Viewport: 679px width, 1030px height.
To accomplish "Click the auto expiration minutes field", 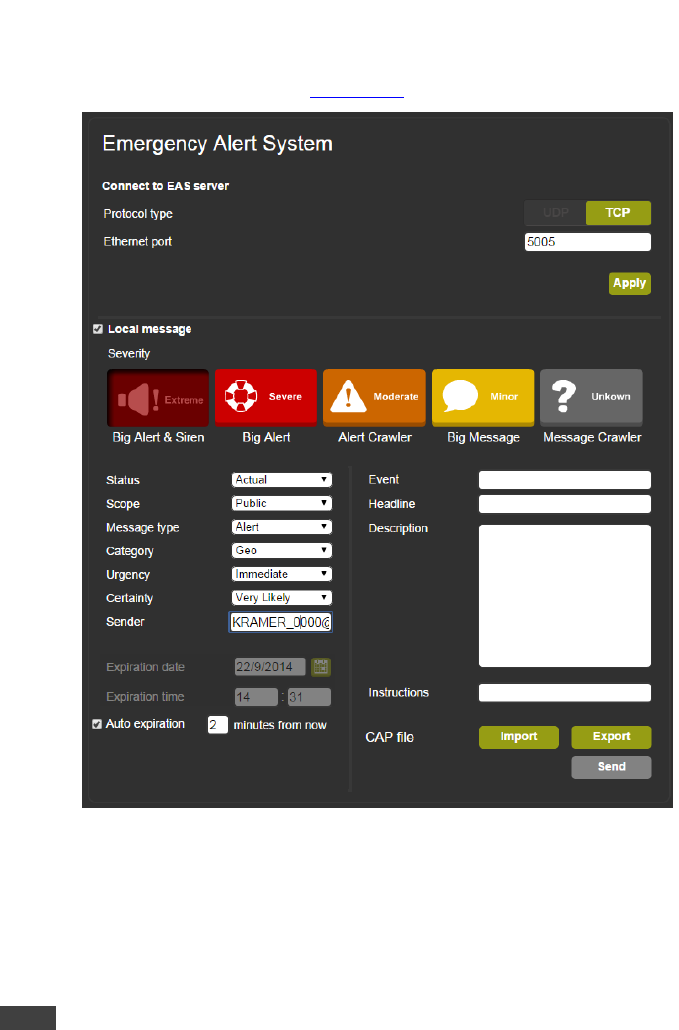I will pyautogui.click(x=217, y=725).
